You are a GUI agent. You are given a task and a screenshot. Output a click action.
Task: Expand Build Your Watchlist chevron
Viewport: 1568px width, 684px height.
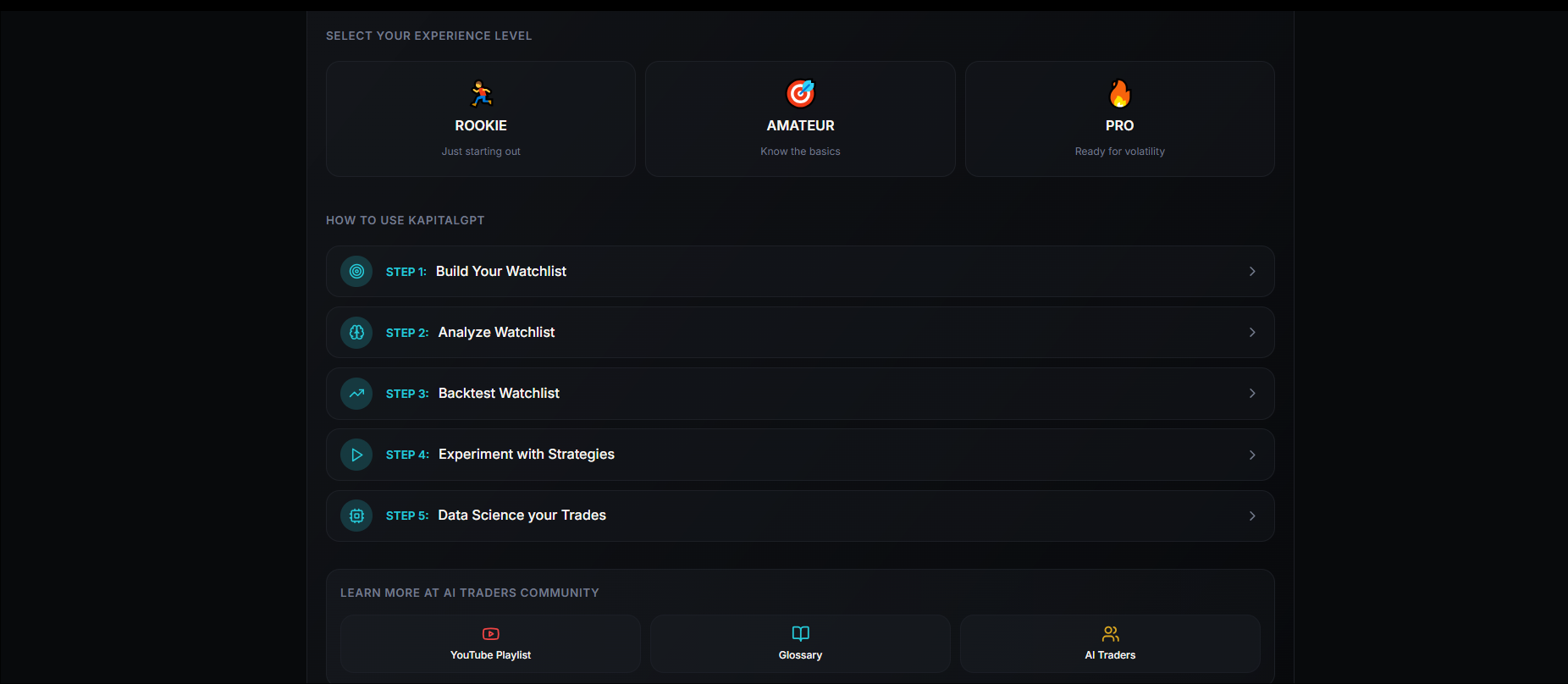click(1251, 272)
